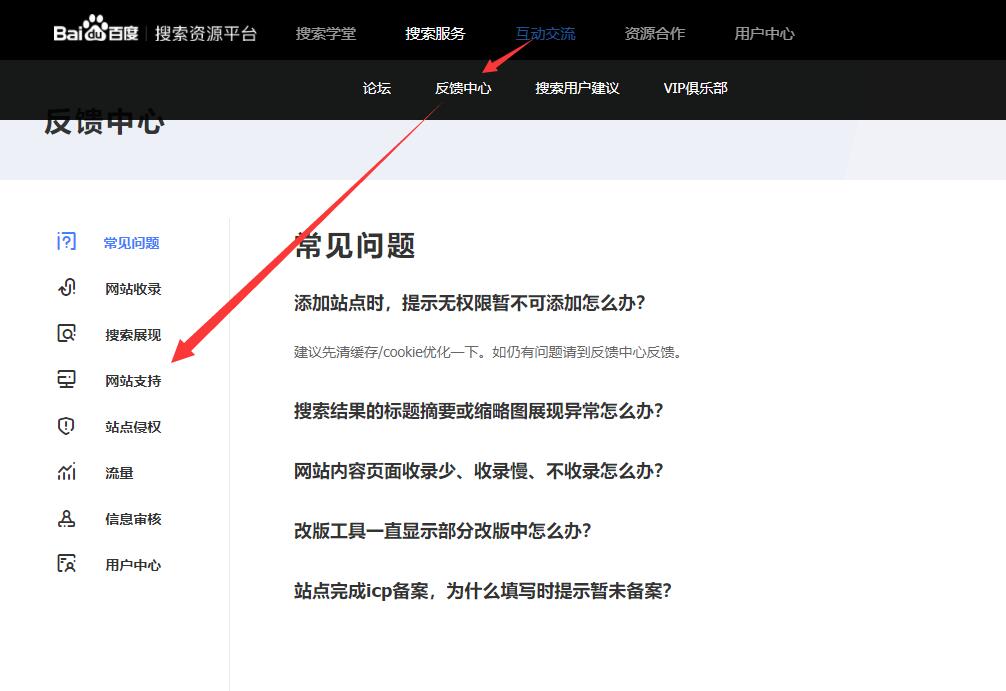Image resolution: width=1006 pixels, height=691 pixels.
Task: Open the 搜索学堂 top menu
Action: [x=326, y=33]
